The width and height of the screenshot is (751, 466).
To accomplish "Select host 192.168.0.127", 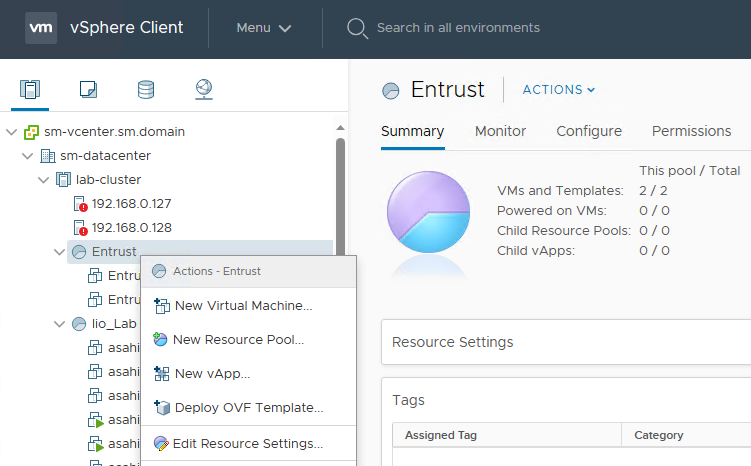I will (x=131, y=204).
